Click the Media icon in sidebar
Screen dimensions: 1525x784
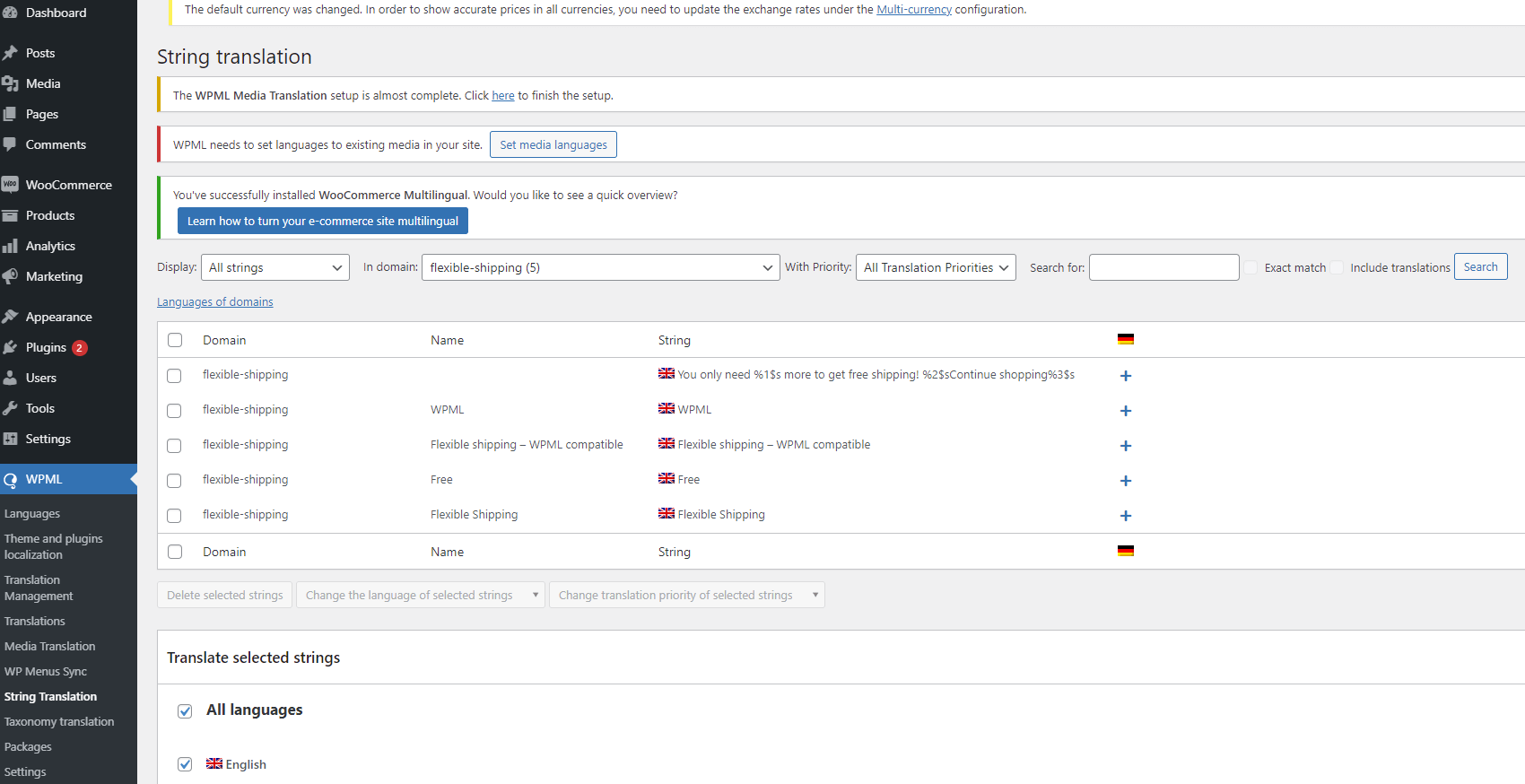pos(10,83)
